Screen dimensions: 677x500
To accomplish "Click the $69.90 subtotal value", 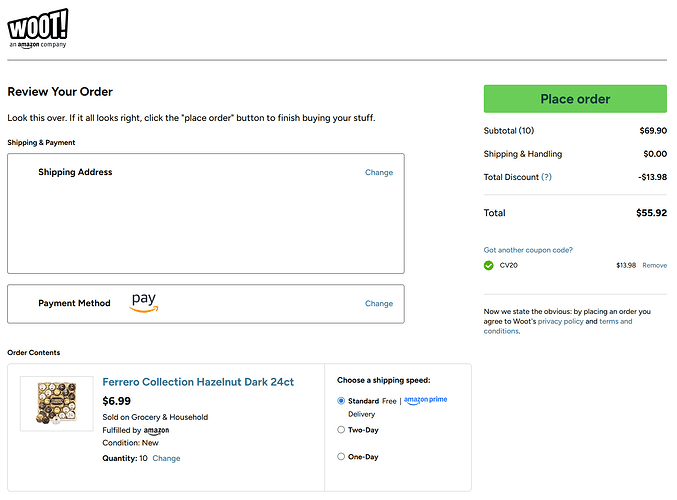I will click(x=653, y=130).
